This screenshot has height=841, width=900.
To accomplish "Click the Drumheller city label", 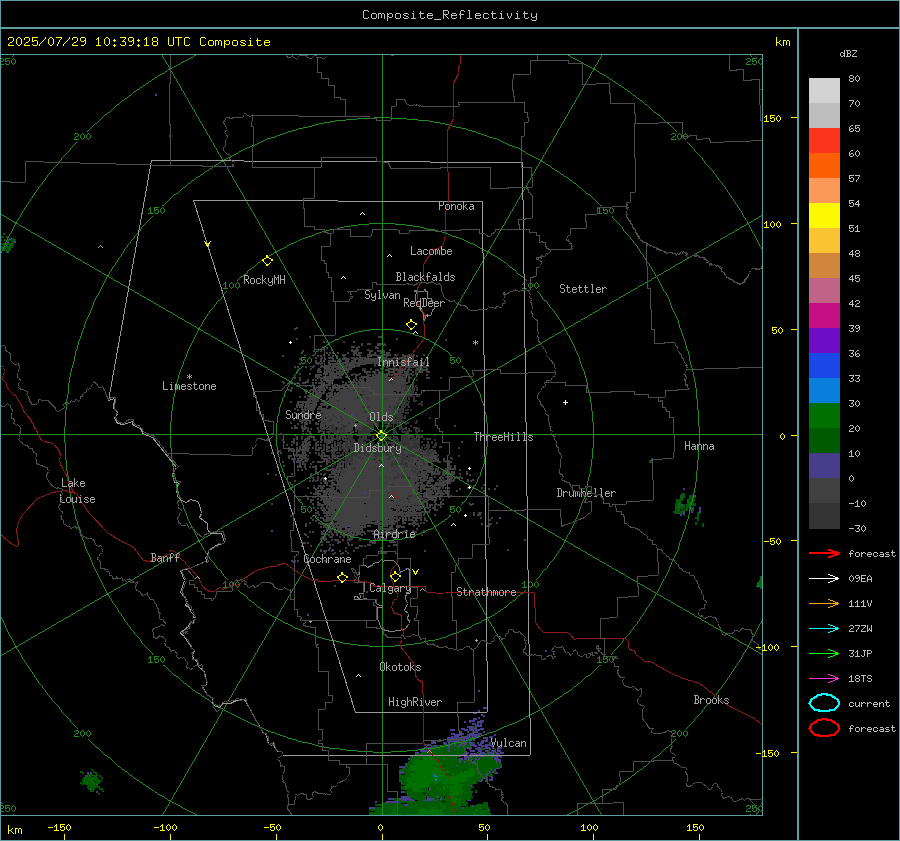I will (586, 493).
